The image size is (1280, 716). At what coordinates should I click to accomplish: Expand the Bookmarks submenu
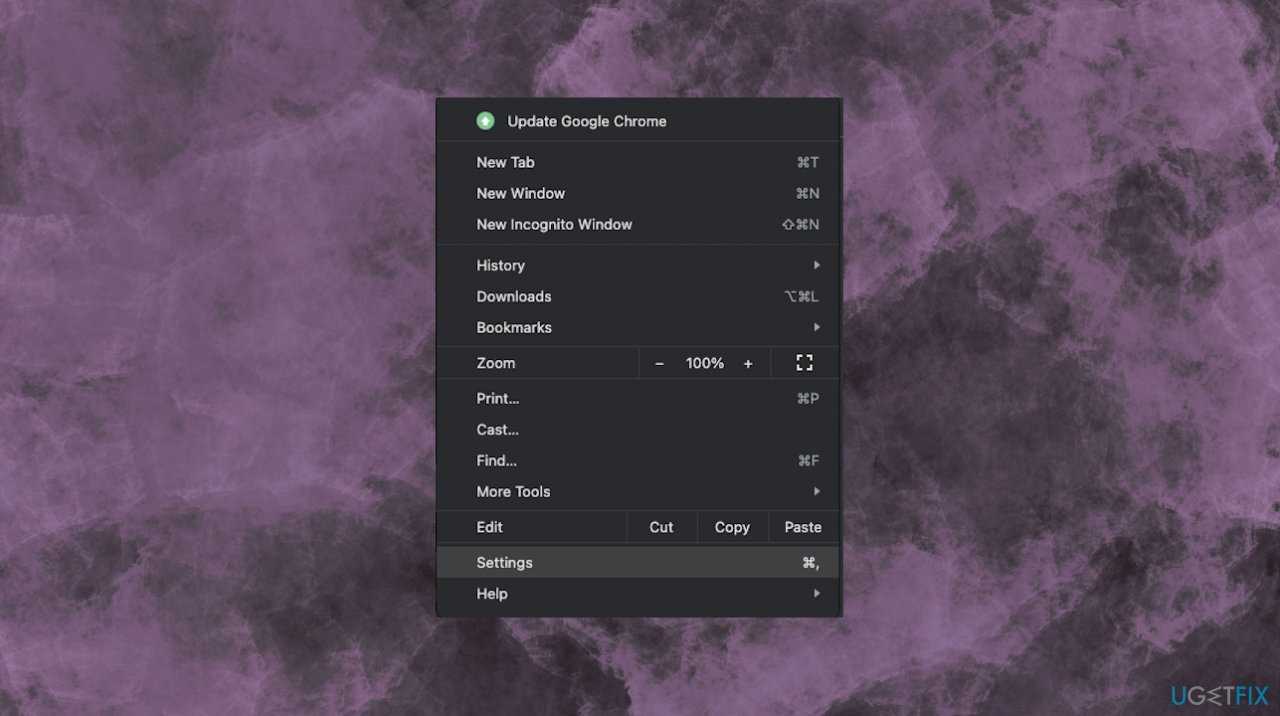tap(638, 327)
